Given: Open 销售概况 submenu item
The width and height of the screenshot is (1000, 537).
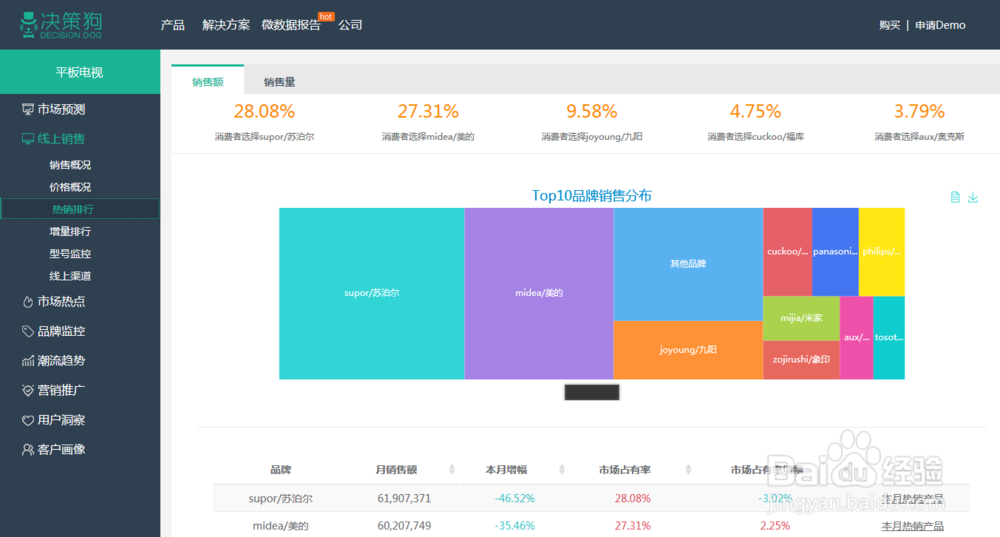Looking at the screenshot, I should point(70,165).
